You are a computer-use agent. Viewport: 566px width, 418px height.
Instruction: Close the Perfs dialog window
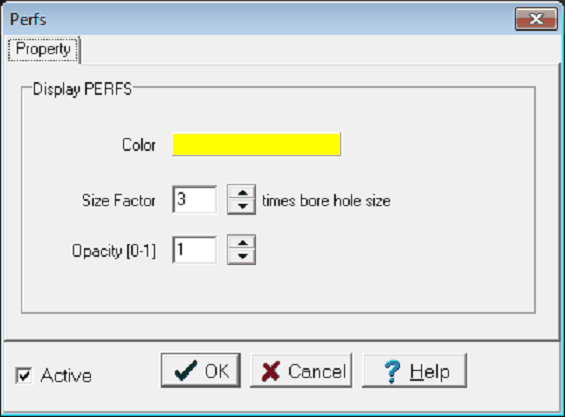coord(536,19)
